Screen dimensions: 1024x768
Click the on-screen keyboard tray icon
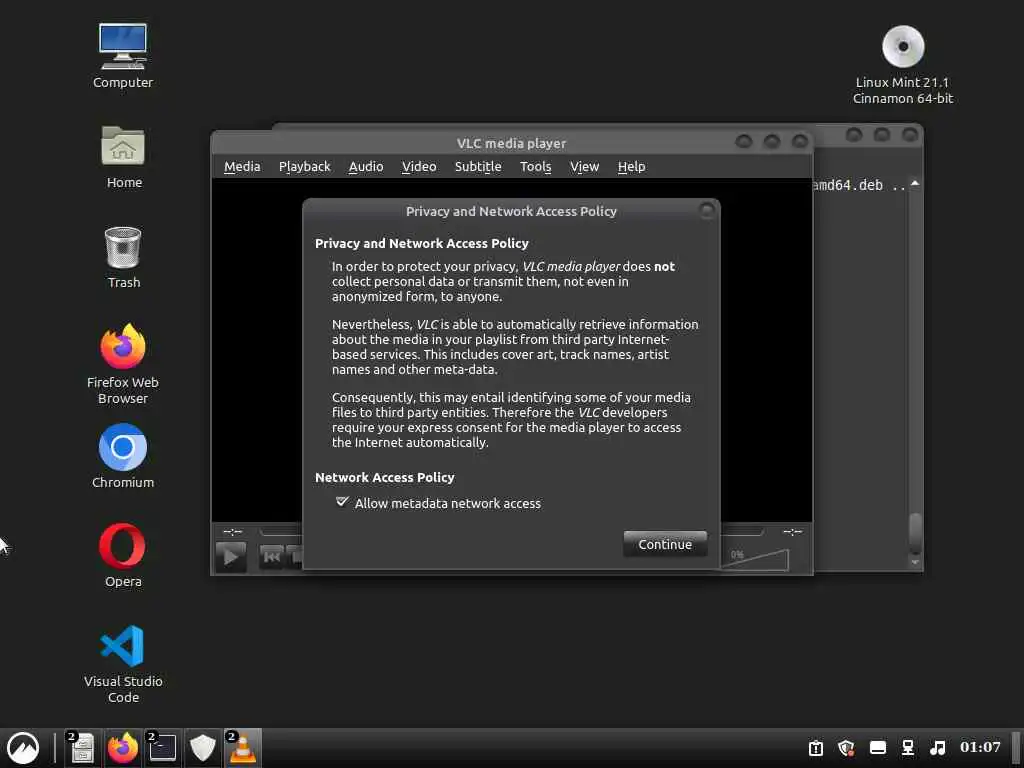pos(878,748)
